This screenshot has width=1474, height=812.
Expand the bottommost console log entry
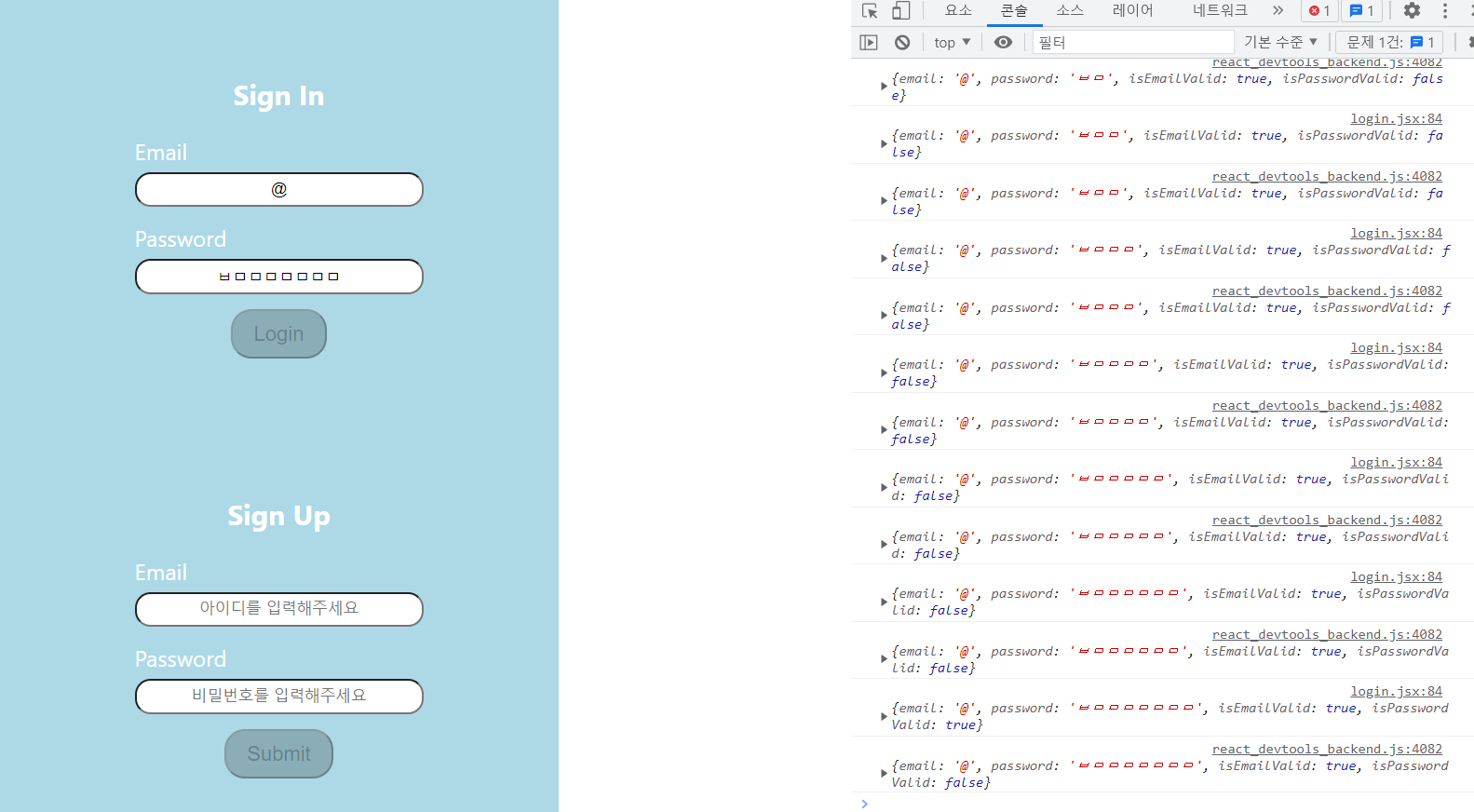884,774
